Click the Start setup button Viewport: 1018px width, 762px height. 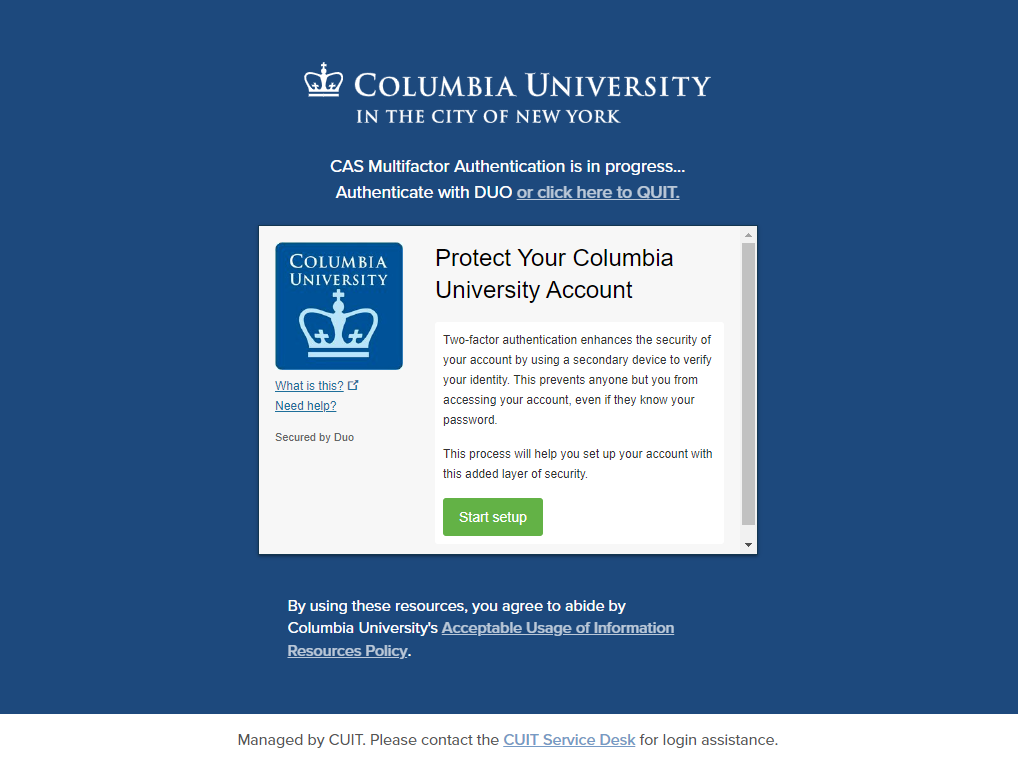pos(493,517)
